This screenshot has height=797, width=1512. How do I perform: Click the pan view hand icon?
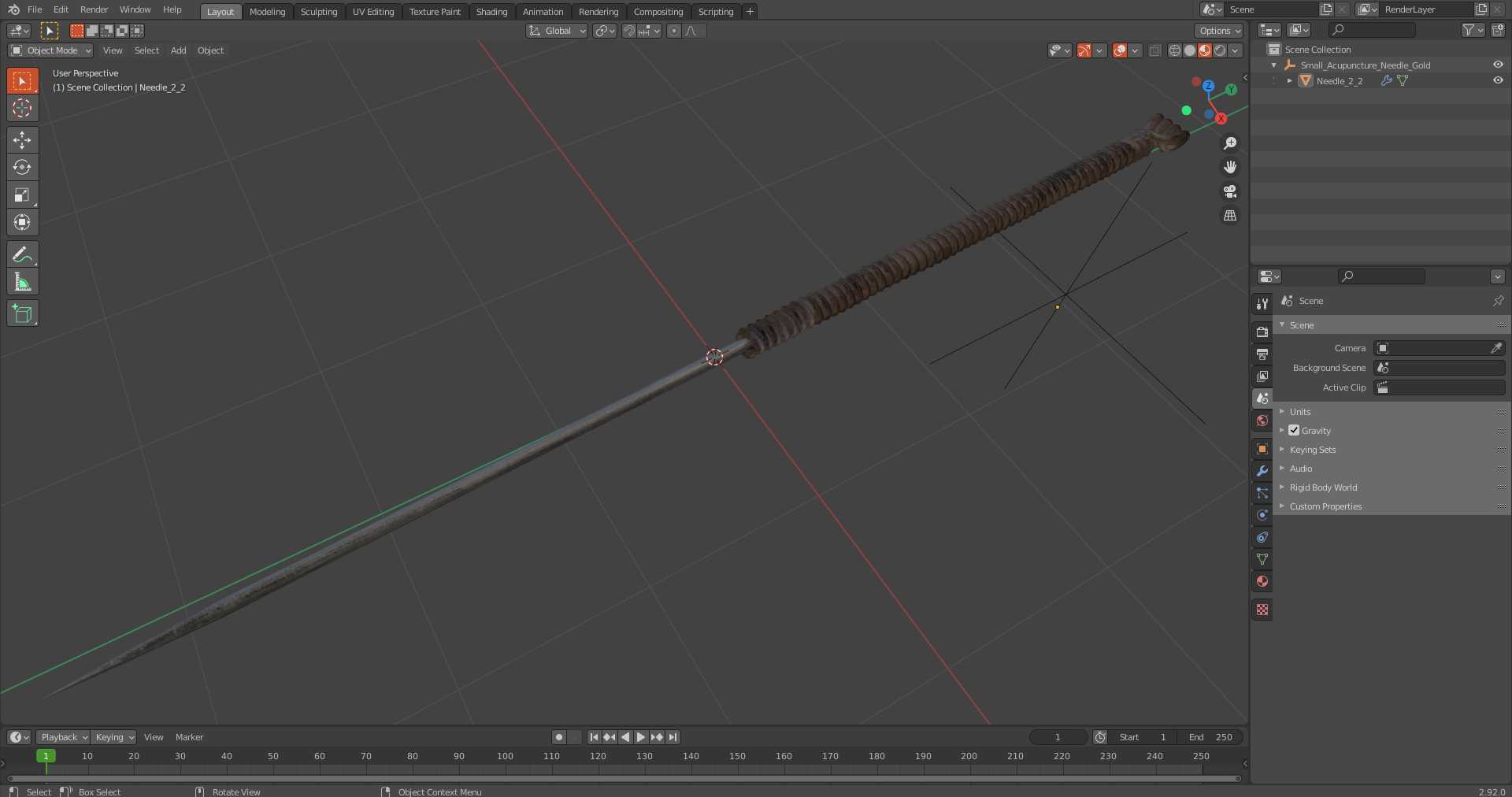pos(1230,167)
